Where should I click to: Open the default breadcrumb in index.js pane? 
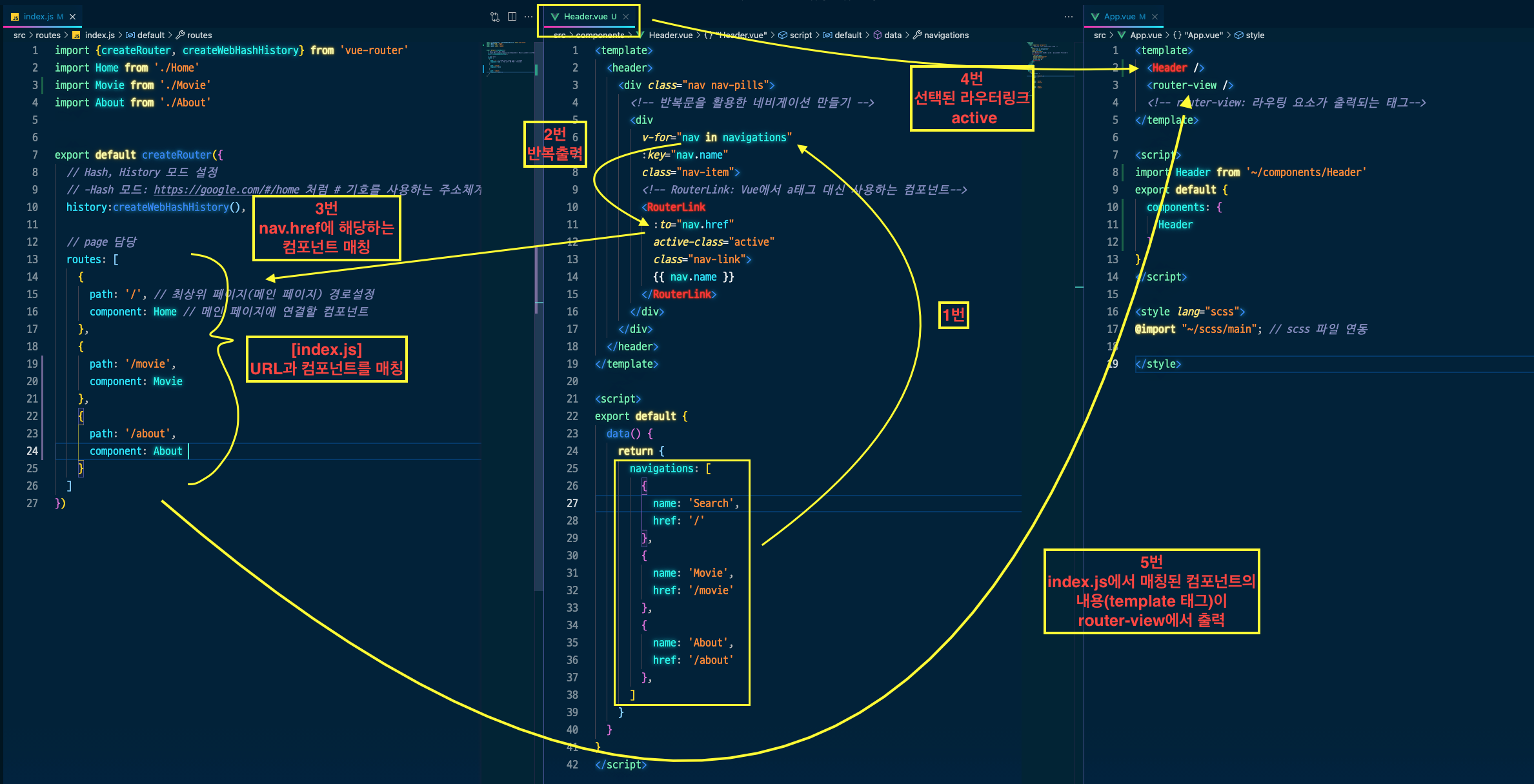150,35
